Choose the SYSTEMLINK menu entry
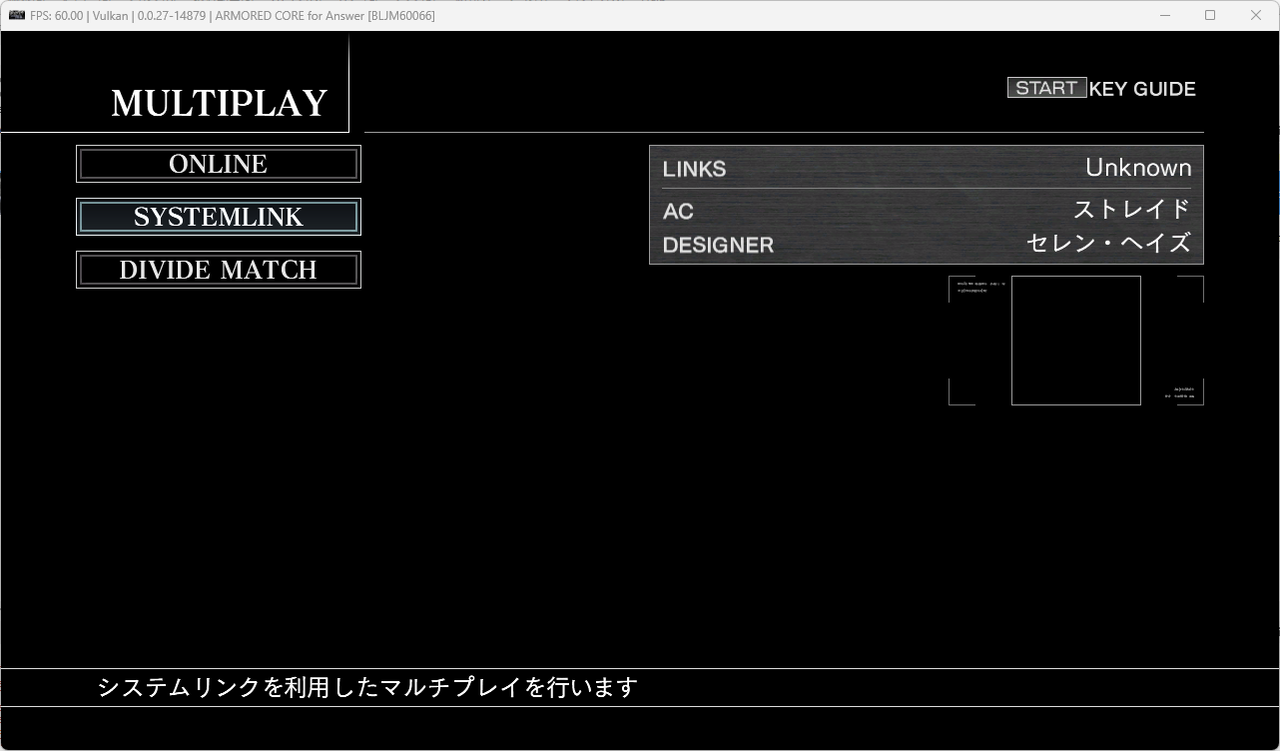This screenshot has width=1280, height=751. (218, 217)
